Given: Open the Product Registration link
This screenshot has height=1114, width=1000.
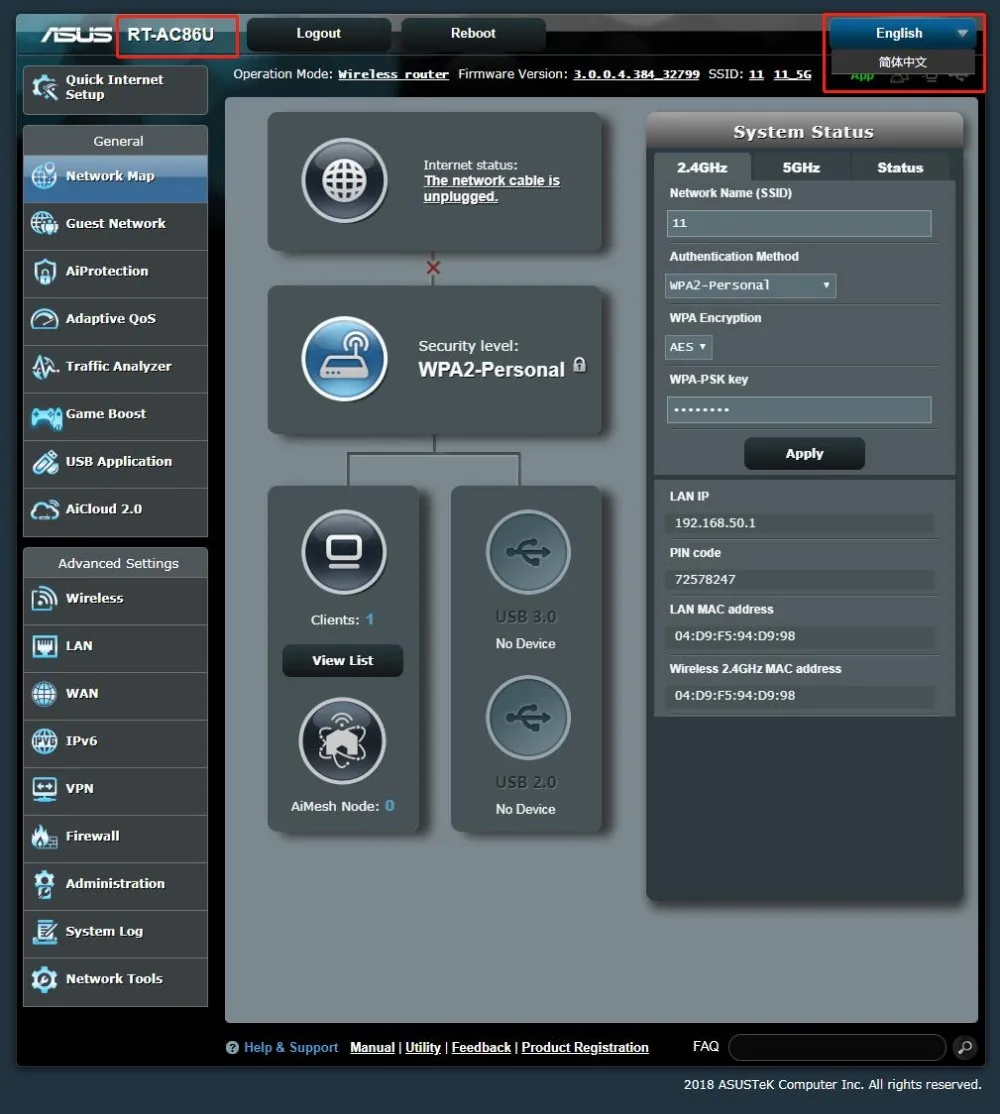Looking at the screenshot, I should click(x=585, y=1047).
